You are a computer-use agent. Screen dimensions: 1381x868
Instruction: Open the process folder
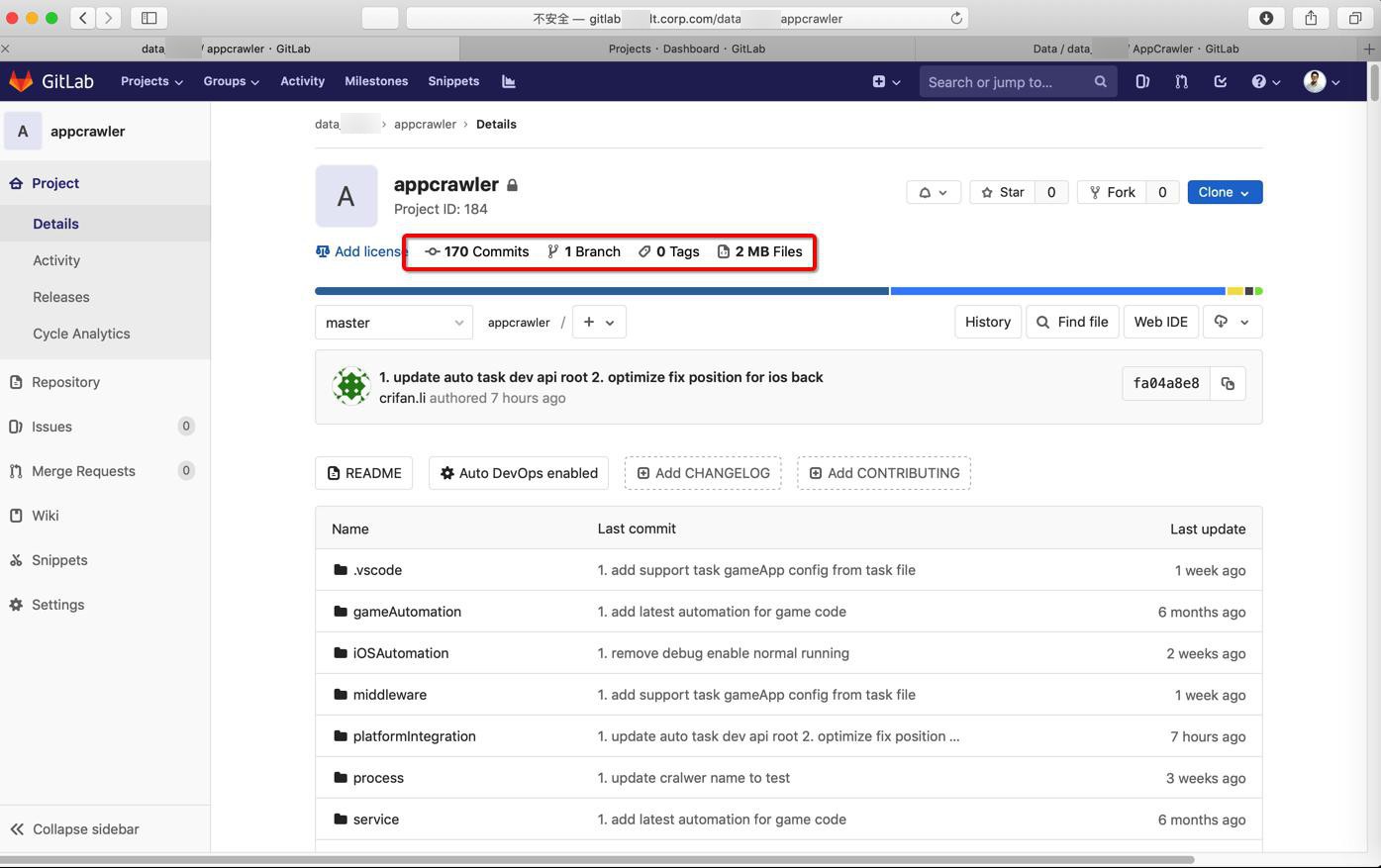[x=378, y=778]
